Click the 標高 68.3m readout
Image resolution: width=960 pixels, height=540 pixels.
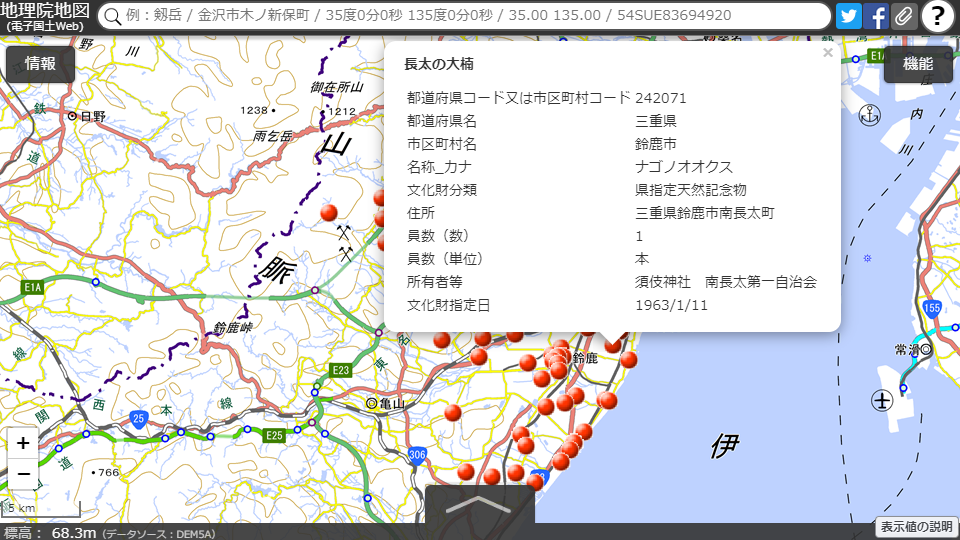[x=50, y=533]
